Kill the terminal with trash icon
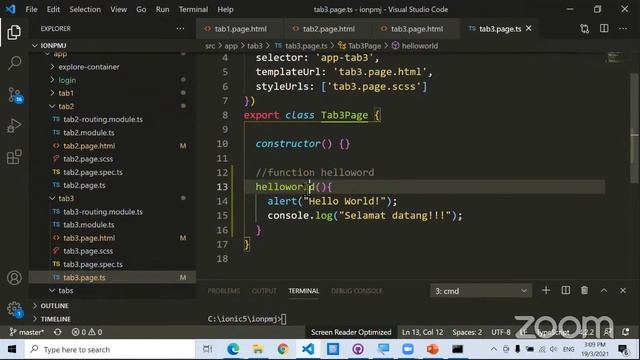The width and height of the screenshot is (640, 360). click(x=584, y=291)
